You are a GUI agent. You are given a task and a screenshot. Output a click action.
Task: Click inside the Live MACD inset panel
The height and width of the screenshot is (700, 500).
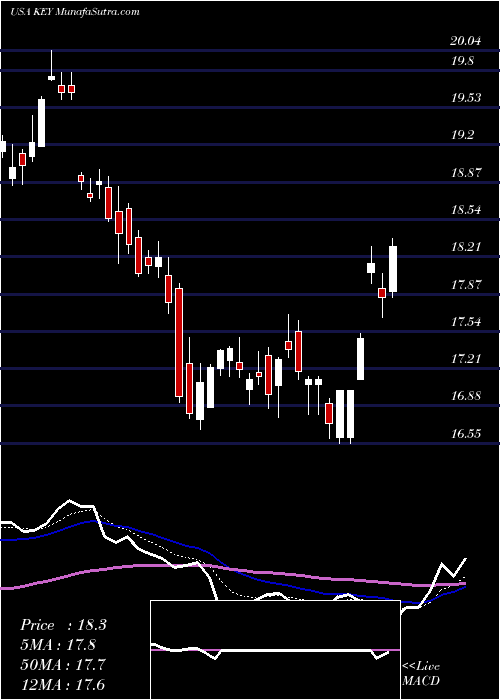click(x=275, y=650)
